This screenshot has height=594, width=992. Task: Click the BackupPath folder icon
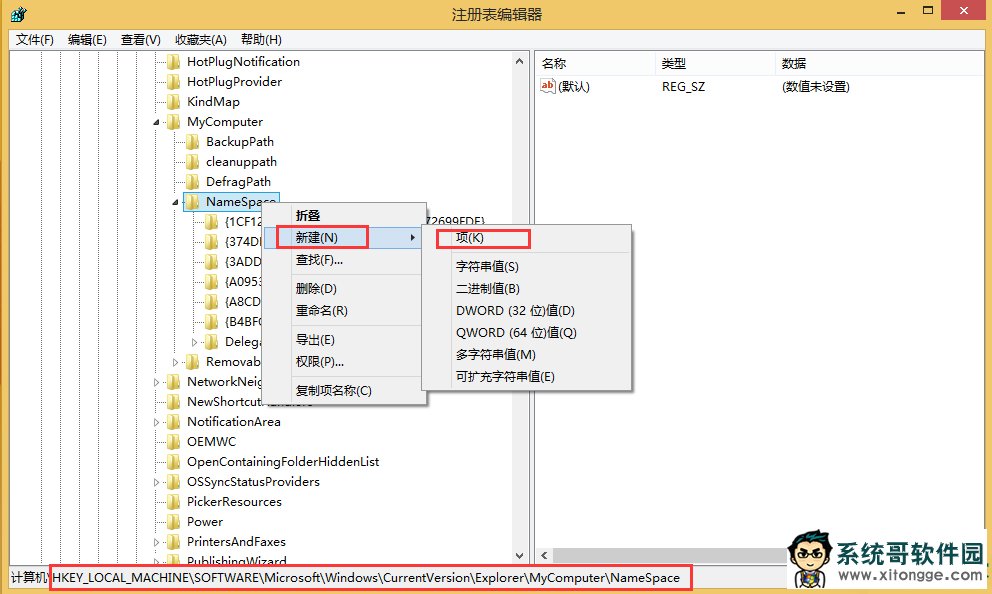[193, 142]
